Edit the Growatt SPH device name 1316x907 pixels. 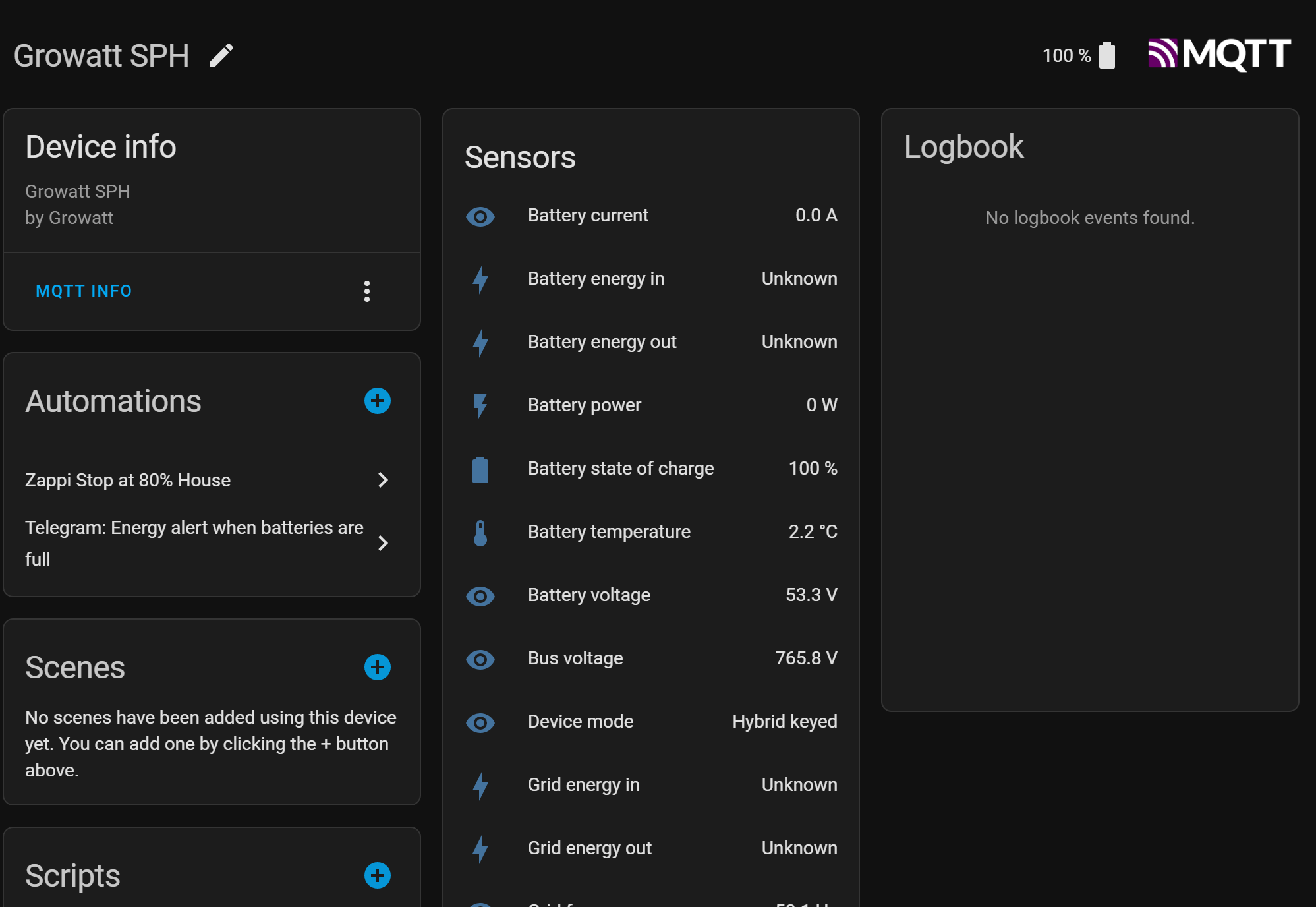click(221, 55)
